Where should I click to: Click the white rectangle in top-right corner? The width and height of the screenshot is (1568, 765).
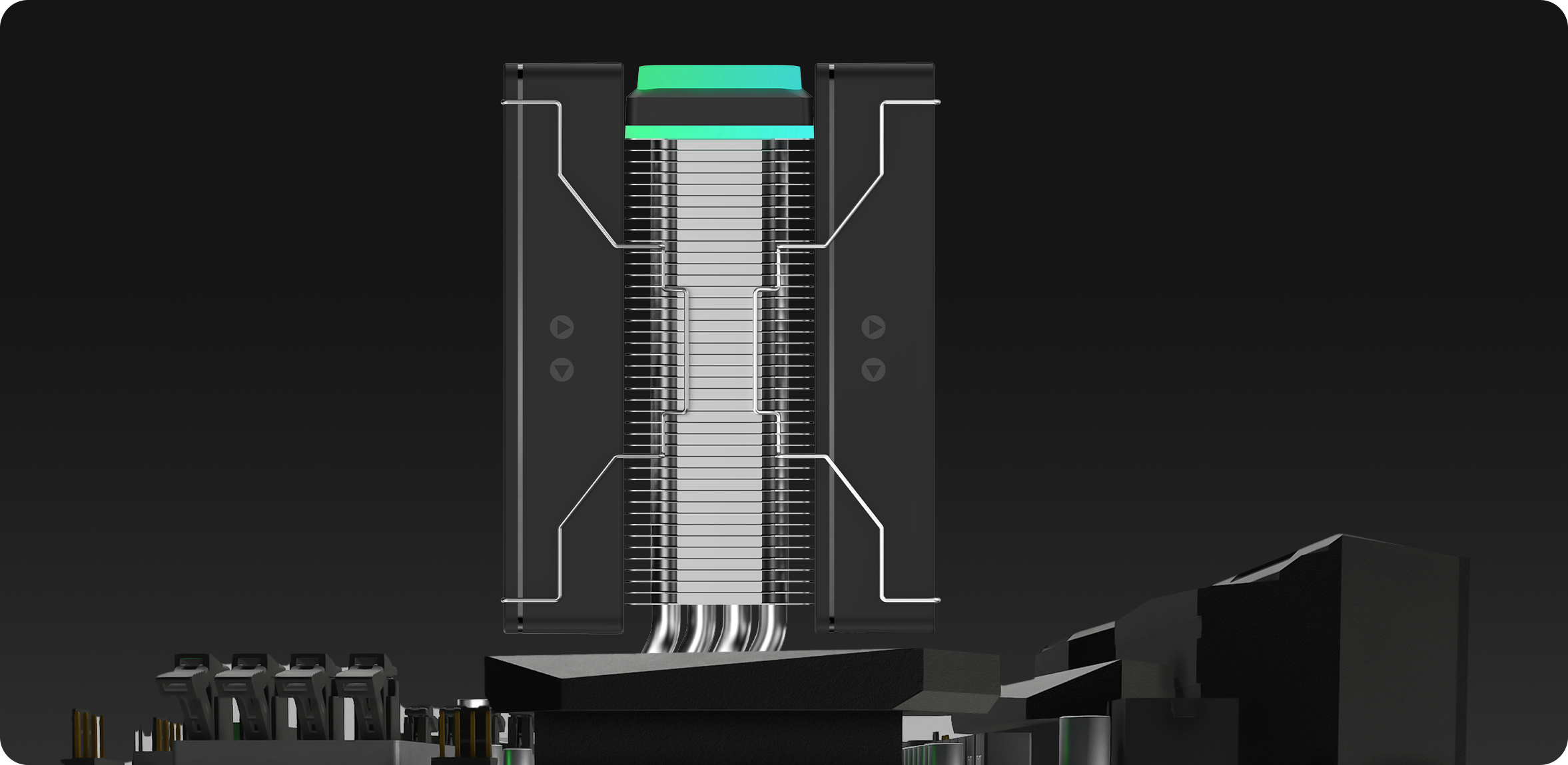pyautogui.click(x=1561, y=2)
